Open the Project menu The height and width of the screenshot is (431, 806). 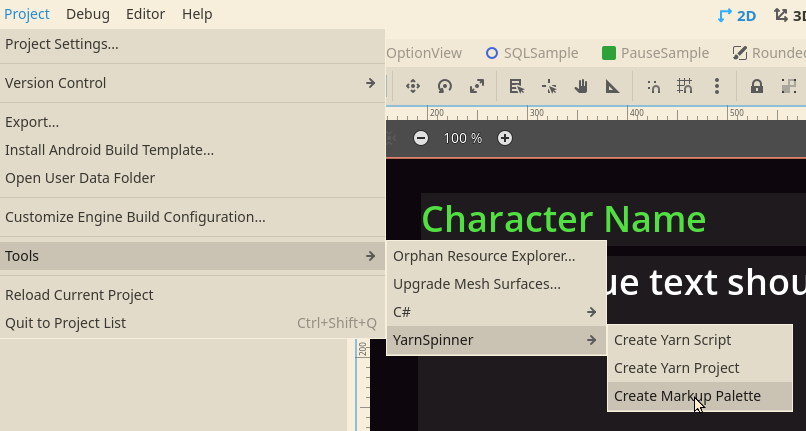[27, 14]
